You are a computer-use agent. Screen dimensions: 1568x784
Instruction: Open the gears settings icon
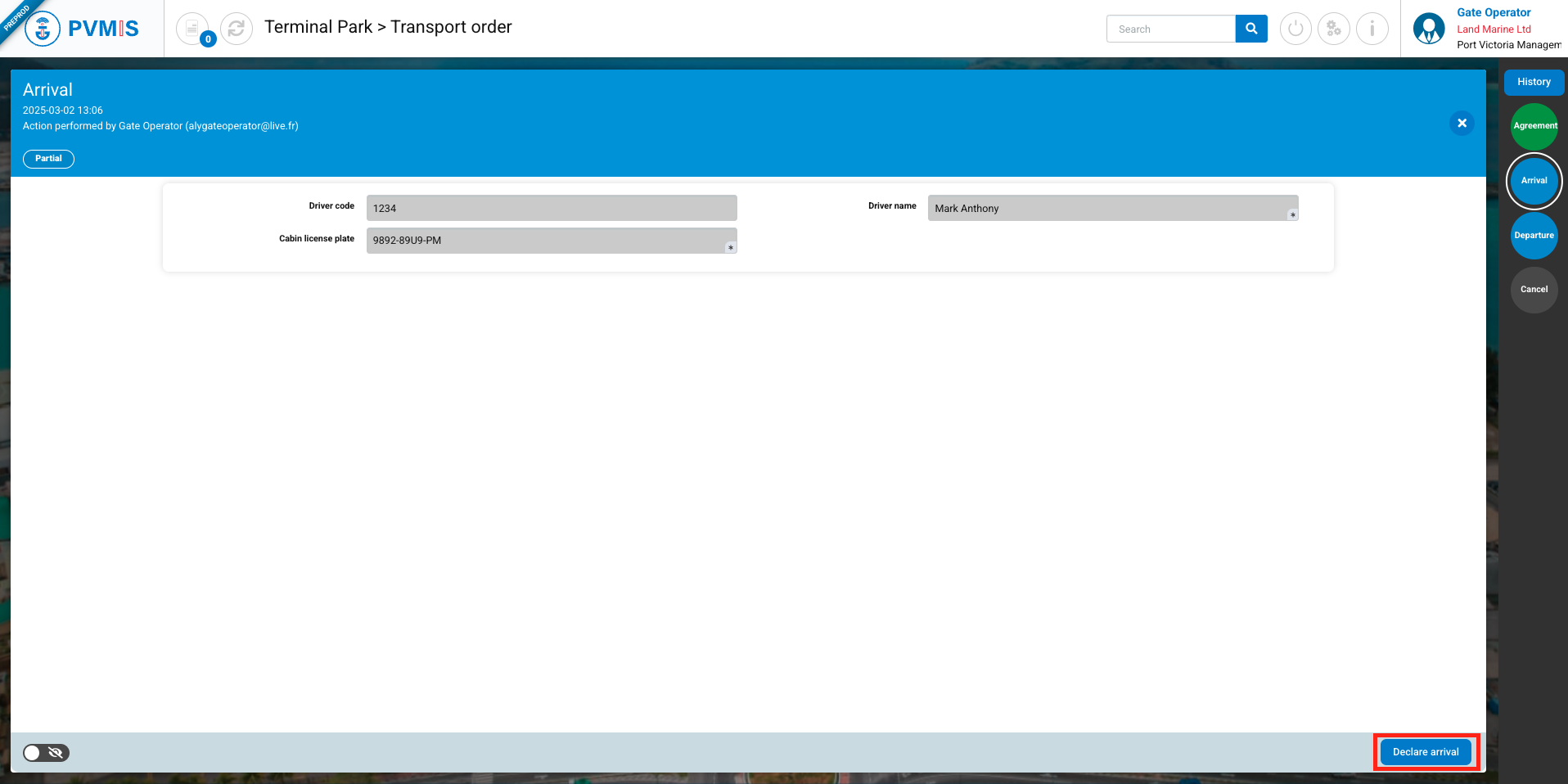click(x=1334, y=29)
